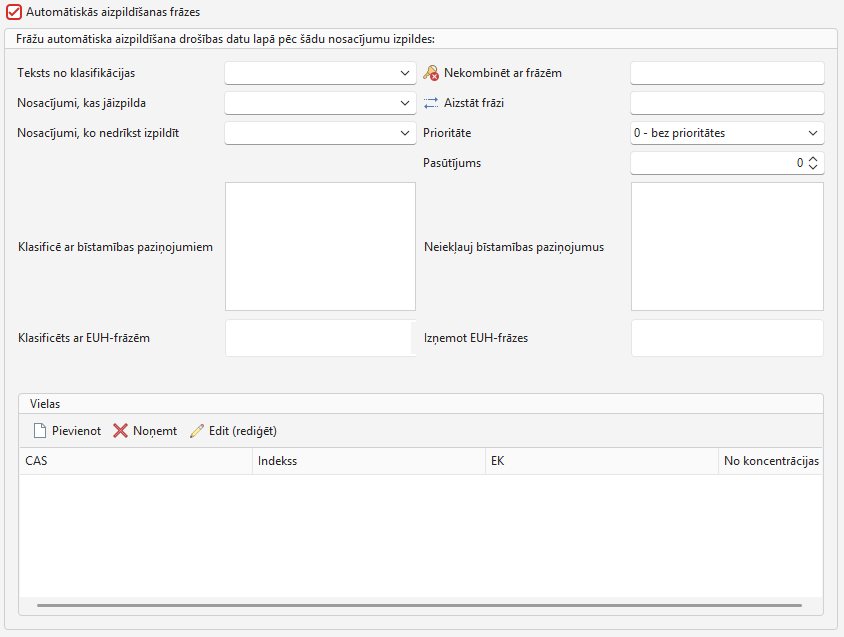This screenshot has width=844, height=637.
Task: Click the Neiekļauj bīstamības paziņojumus list box
Action: (x=727, y=247)
